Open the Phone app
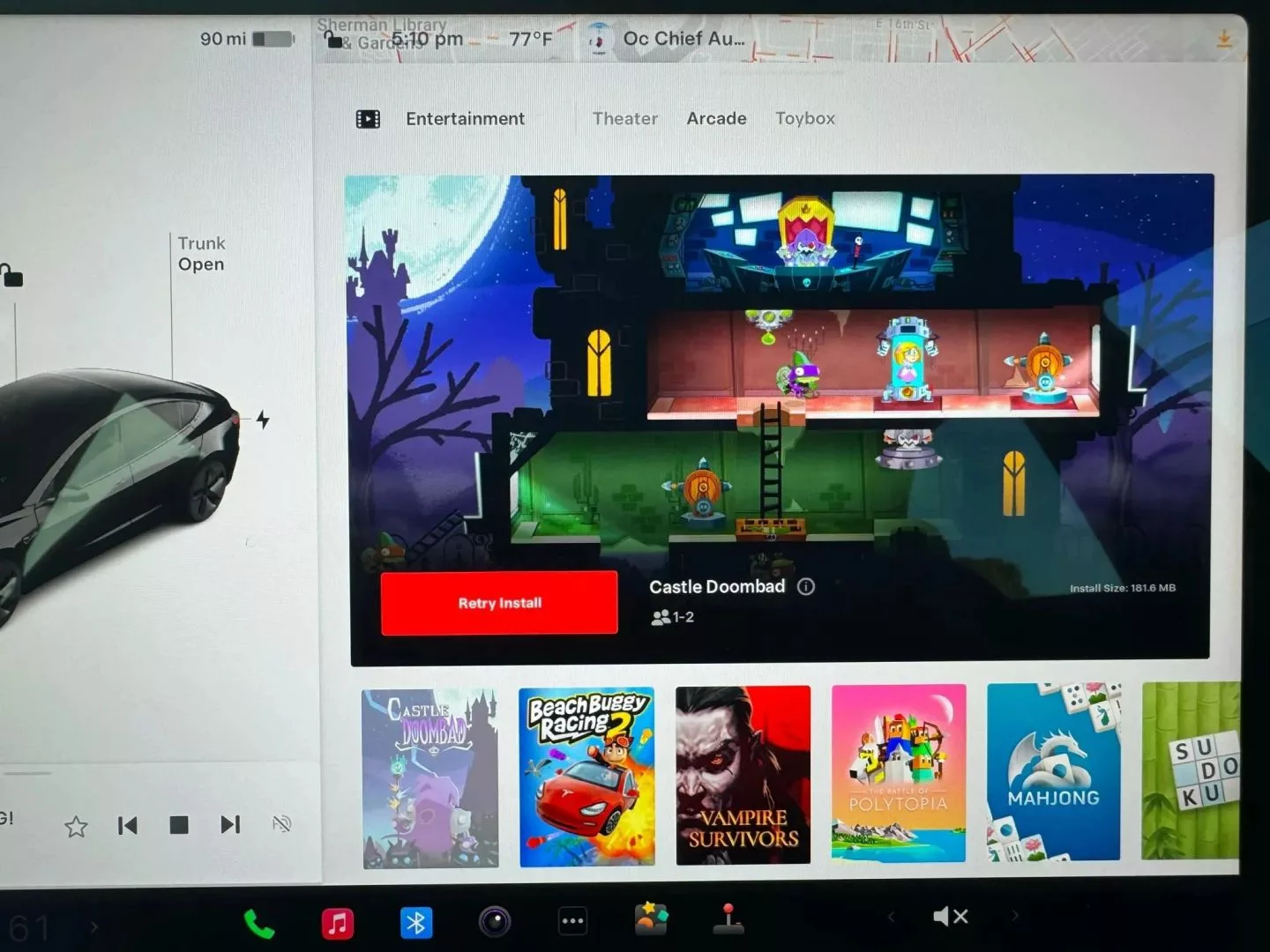Viewport: 1270px width, 952px height. 258,923
